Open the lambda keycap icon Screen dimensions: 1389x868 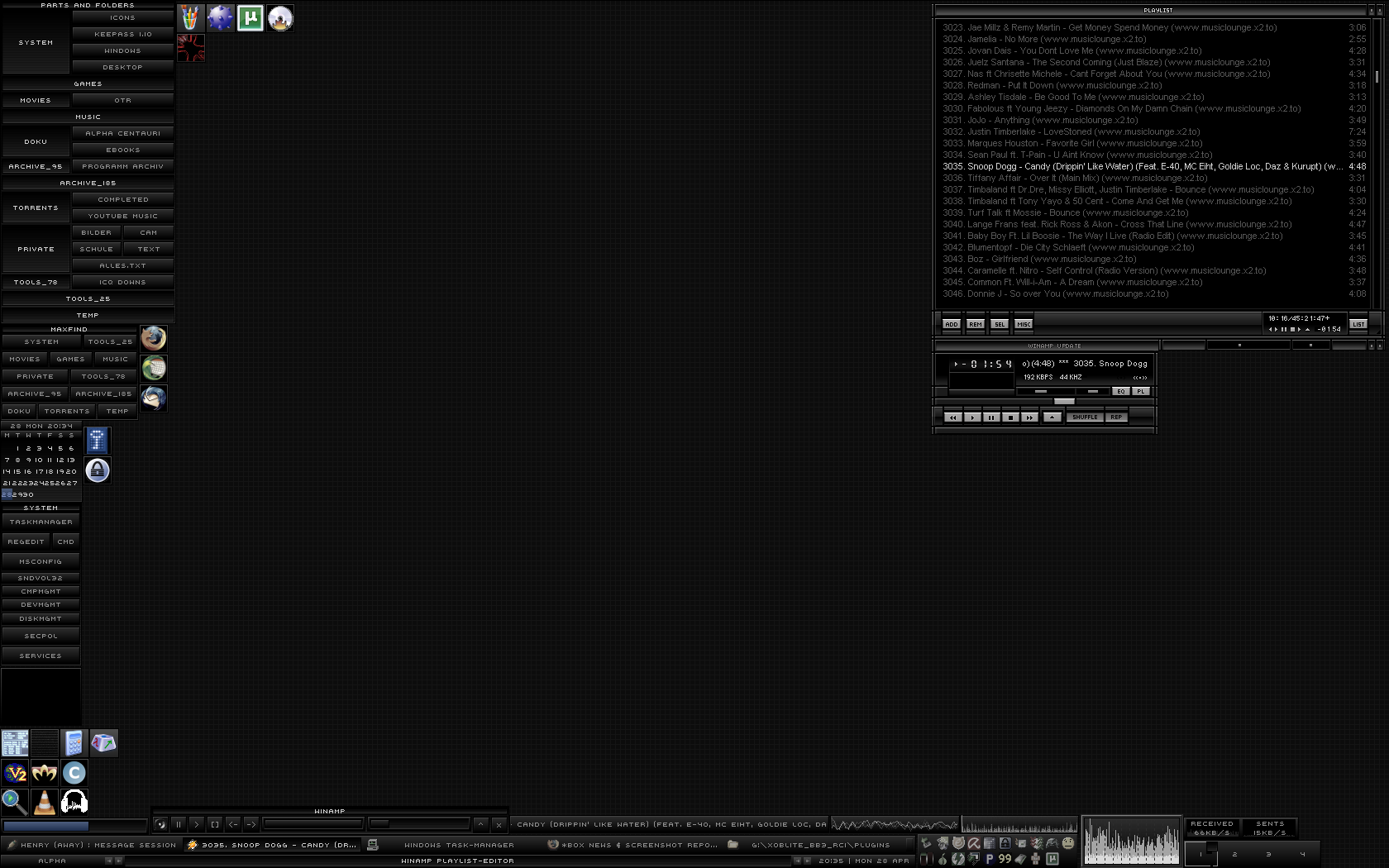tap(103, 743)
